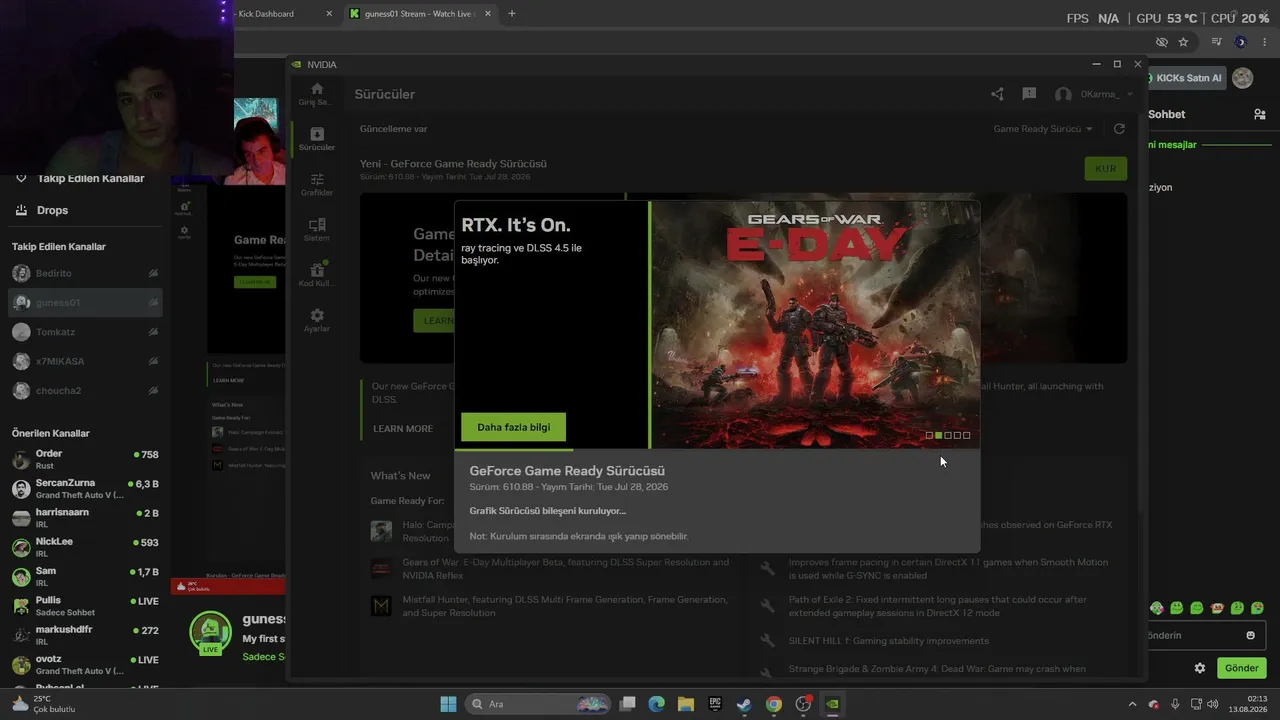The width and height of the screenshot is (1280, 720).
Task: Refresh the driver update check
Action: point(1119,129)
